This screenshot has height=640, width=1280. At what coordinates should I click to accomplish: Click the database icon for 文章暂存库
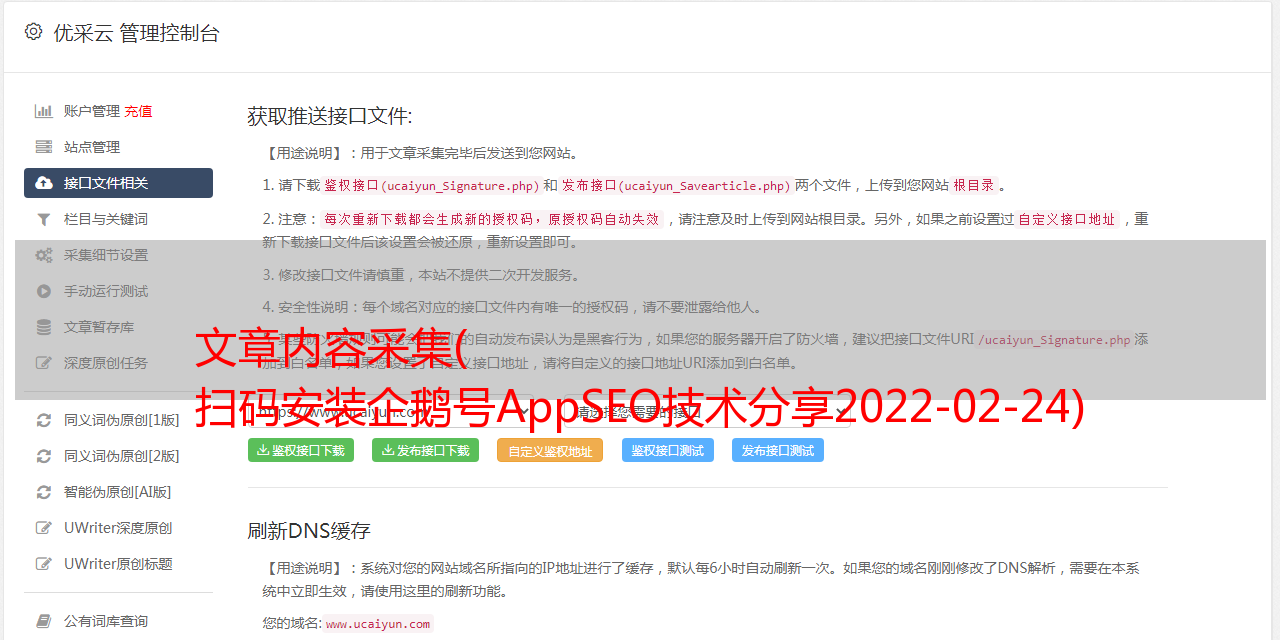[x=44, y=327]
